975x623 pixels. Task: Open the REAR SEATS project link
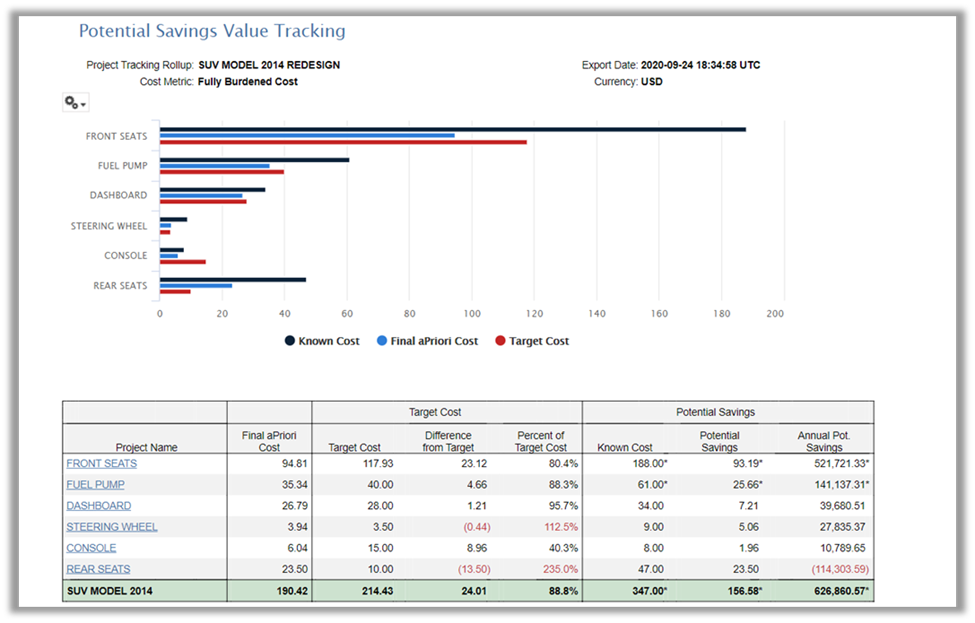[x=98, y=569]
